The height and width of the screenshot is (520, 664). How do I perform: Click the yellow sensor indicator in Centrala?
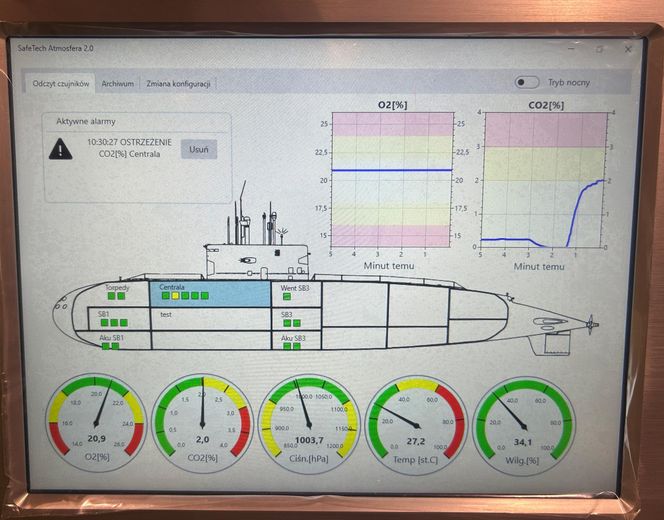click(174, 296)
